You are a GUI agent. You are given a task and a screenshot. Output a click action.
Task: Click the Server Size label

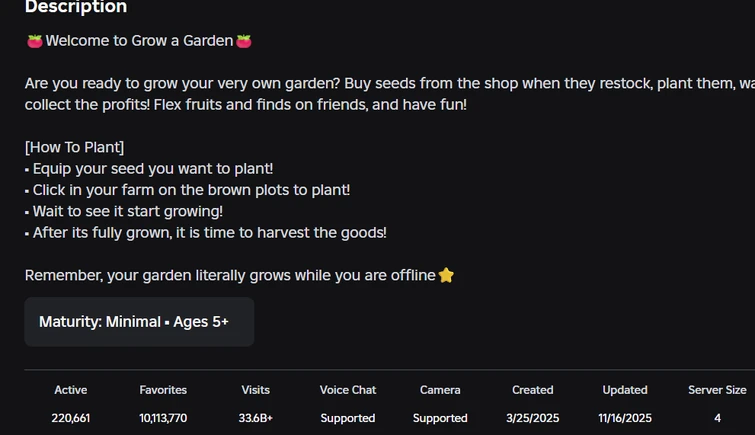717,390
